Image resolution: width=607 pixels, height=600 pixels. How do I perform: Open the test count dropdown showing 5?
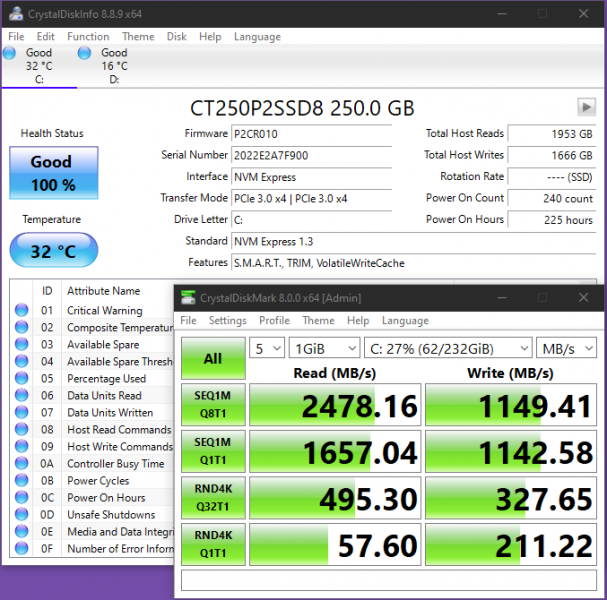(265, 348)
